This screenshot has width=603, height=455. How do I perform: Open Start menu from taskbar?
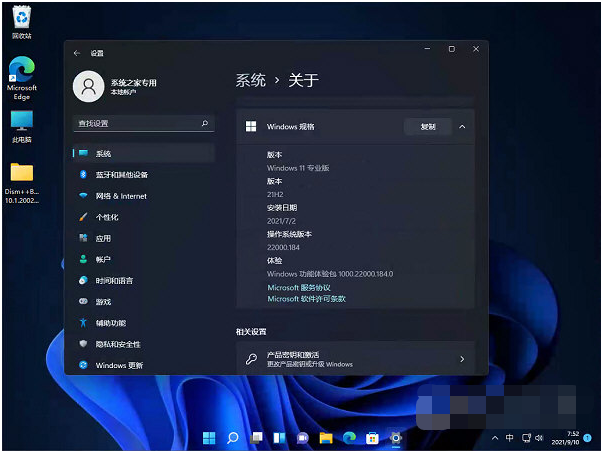tap(209, 438)
